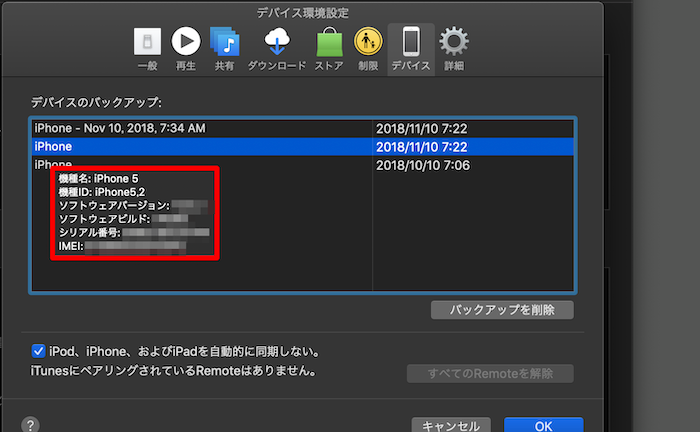This screenshot has width=700, height=432.
Task: Click the iTunesにペアリングされているRemoteはありません text
Action: [173, 371]
